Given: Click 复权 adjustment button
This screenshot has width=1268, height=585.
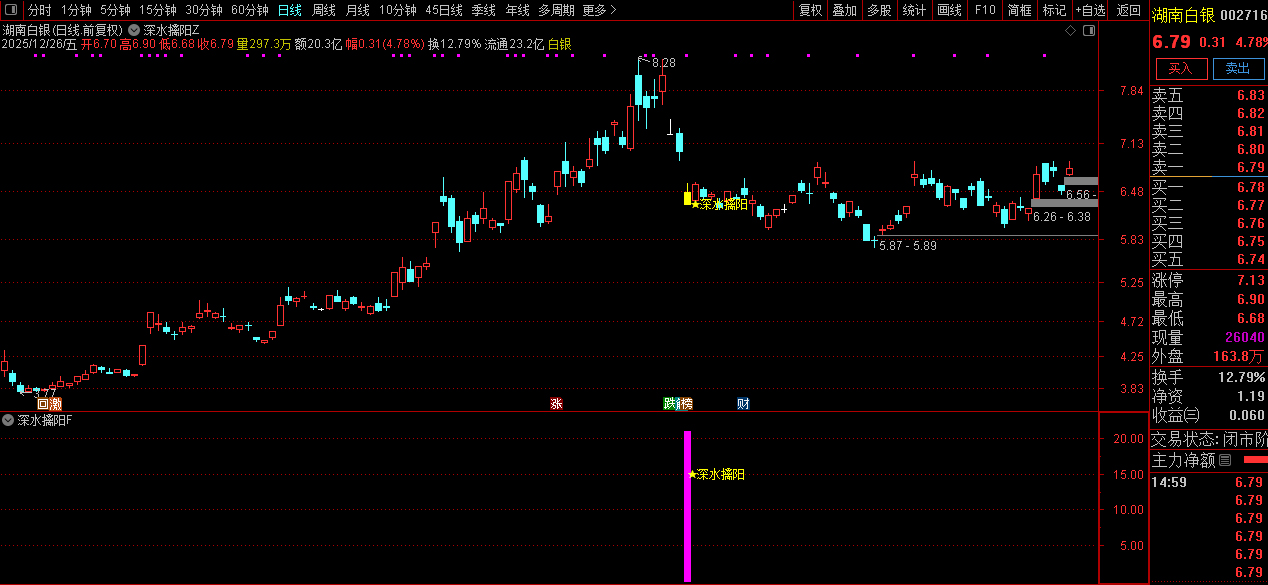Looking at the screenshot, I should [810, 10].
